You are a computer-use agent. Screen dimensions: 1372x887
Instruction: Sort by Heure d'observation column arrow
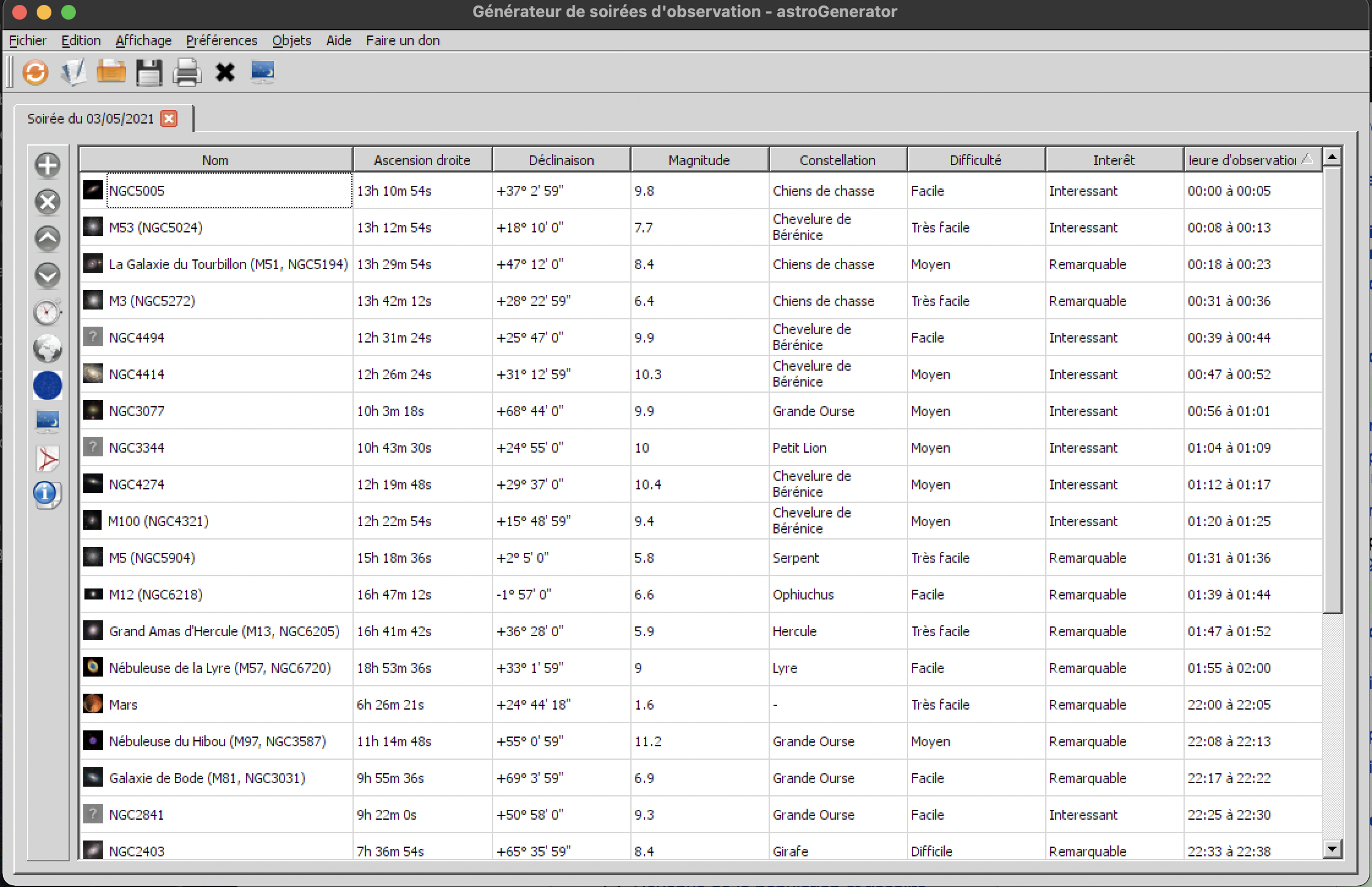click(x=1307, y=159)
